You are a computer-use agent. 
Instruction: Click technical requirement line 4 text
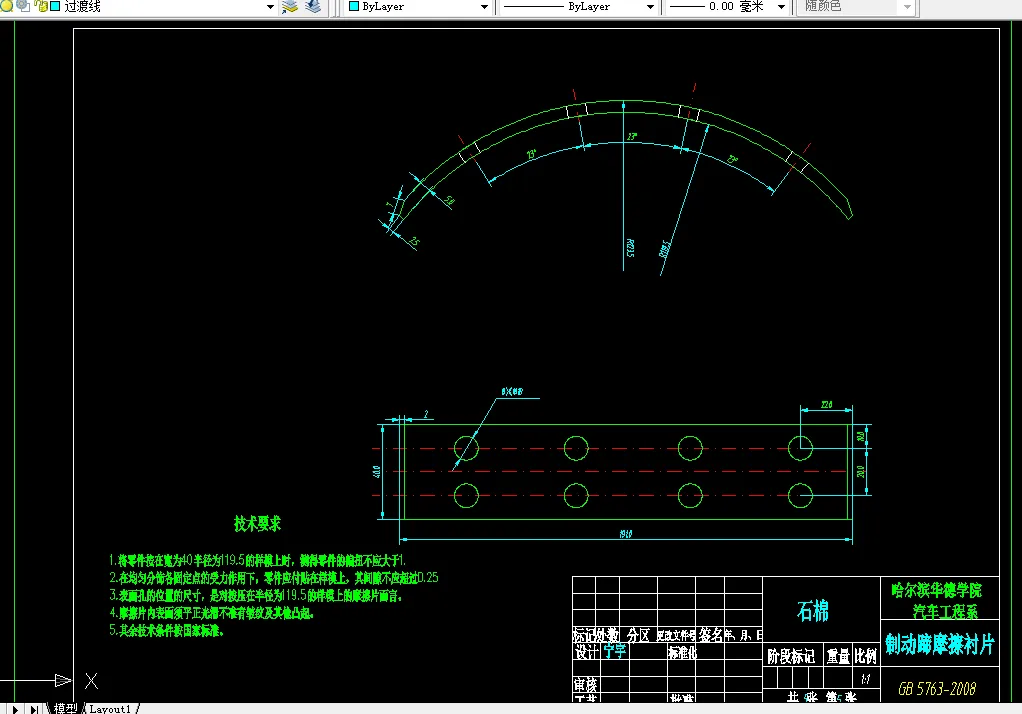tap(211, 613)
